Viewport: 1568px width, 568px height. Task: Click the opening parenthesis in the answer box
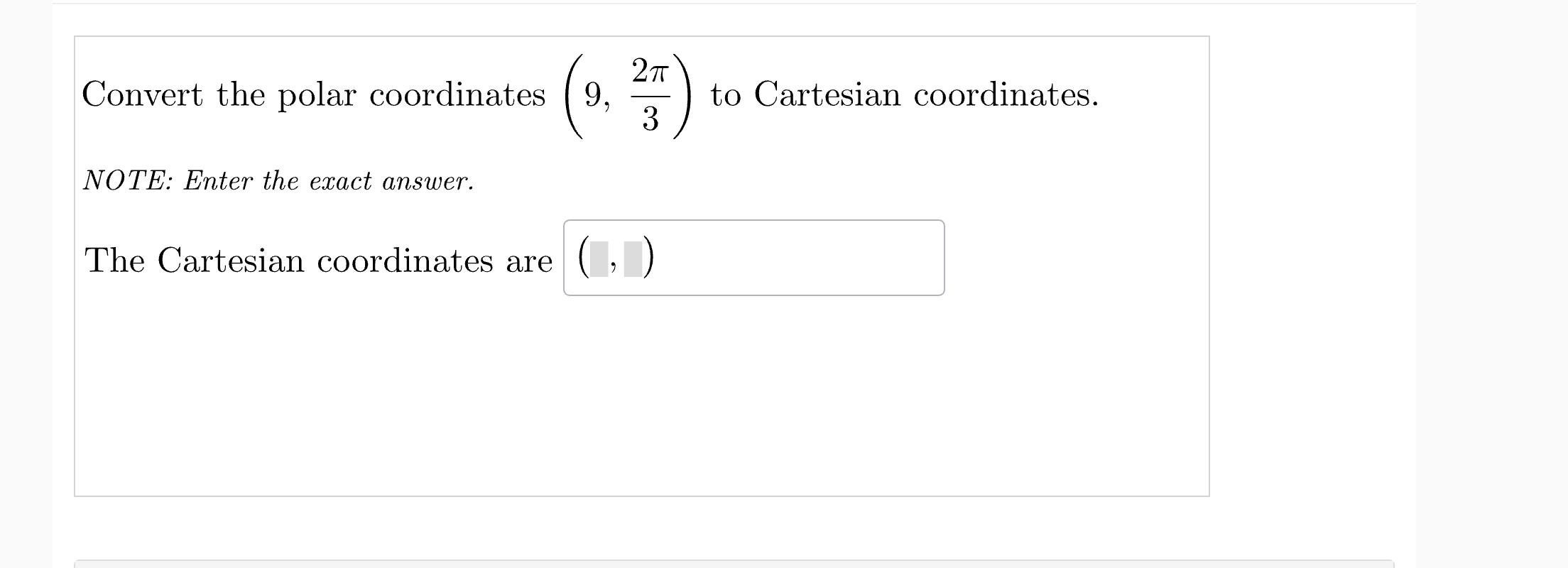[x=582, y=258]
